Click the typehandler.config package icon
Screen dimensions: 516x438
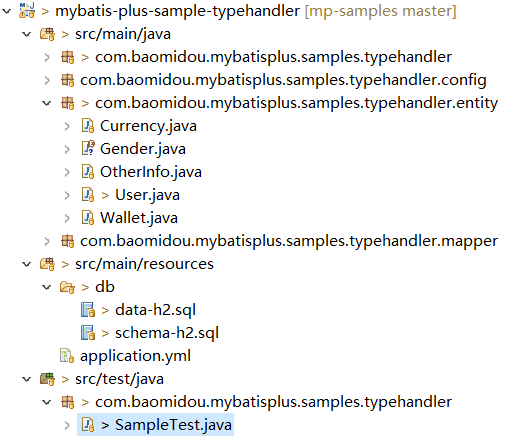click(68, 80)
